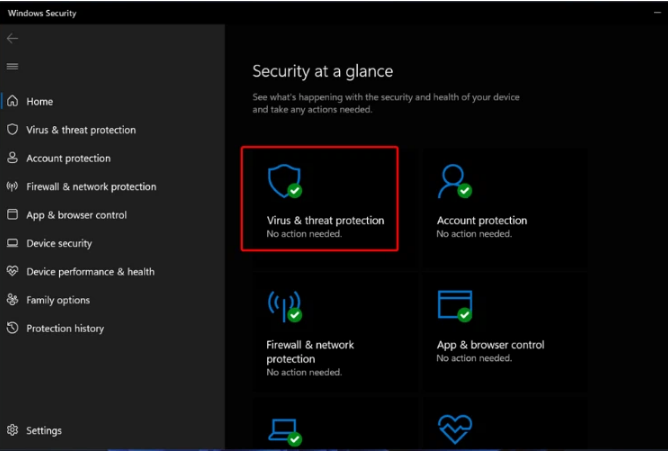
Task: Click the sidebar laptop icon for Device security
Action: tap(13, 243)
